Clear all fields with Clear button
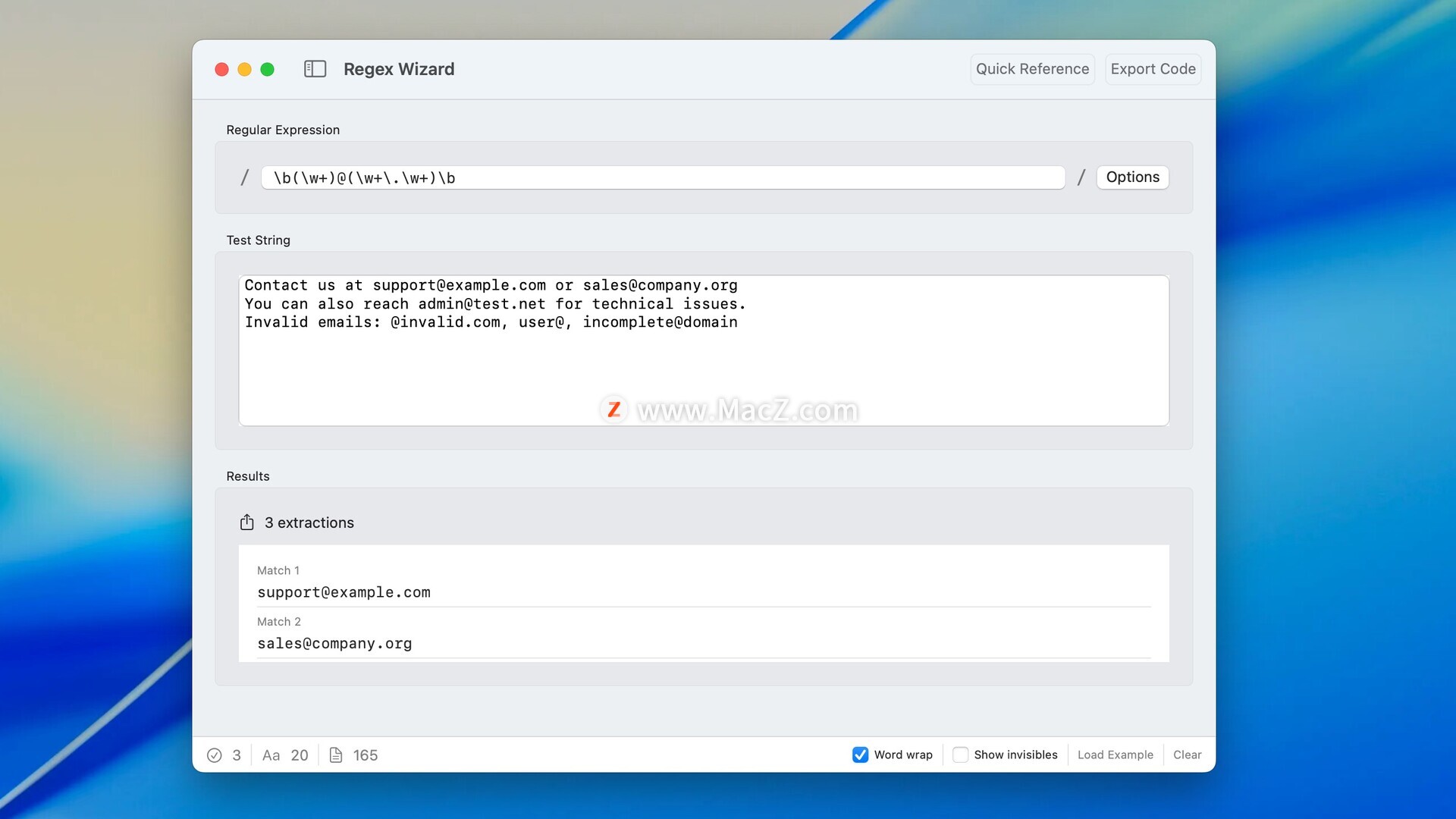 coord(1187,755)
